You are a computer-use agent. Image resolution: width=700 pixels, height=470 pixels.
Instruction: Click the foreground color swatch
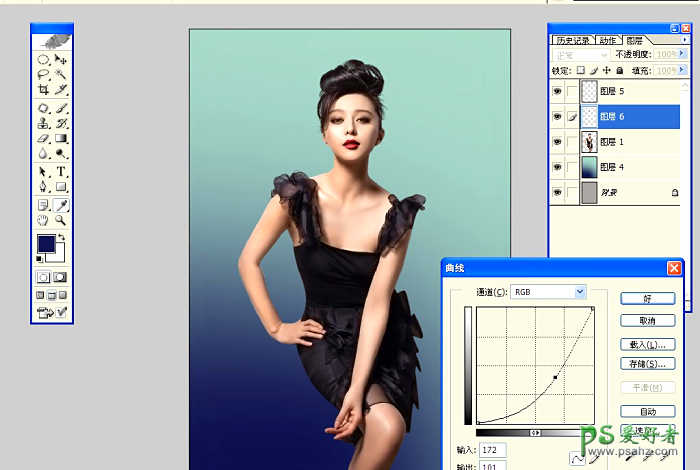click(45, 244)
